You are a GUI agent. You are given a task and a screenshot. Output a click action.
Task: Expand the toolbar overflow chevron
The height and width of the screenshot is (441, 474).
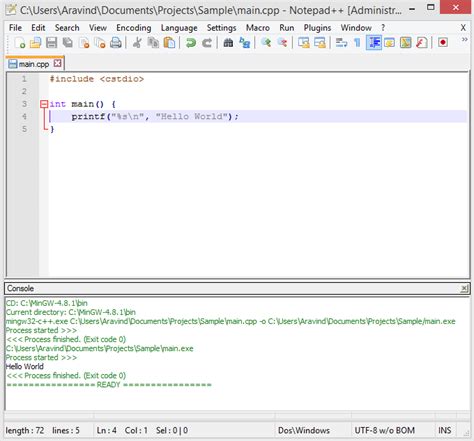coord(464,40)
